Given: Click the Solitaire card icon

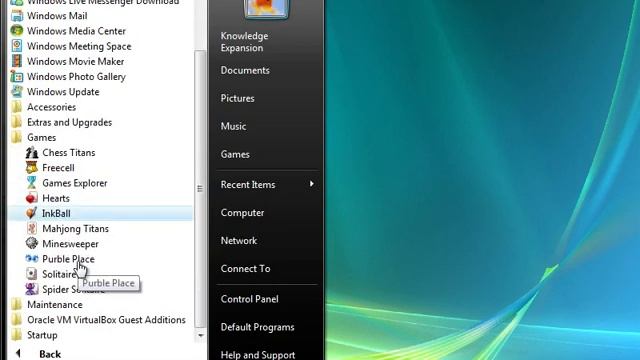Looking at the screenshot, I should pos(32,274).
